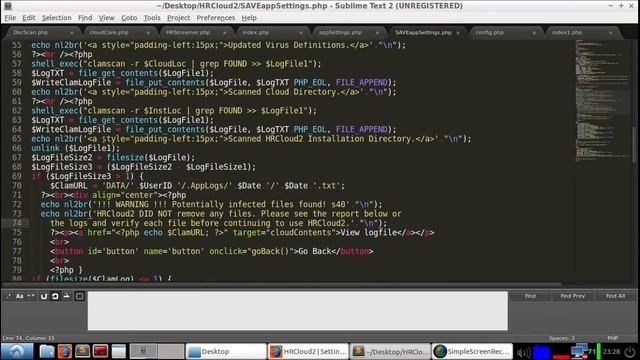The width and height of the screenshot is (640, 360).
Task: Open the system start menu icon
Action: (17, 351)
